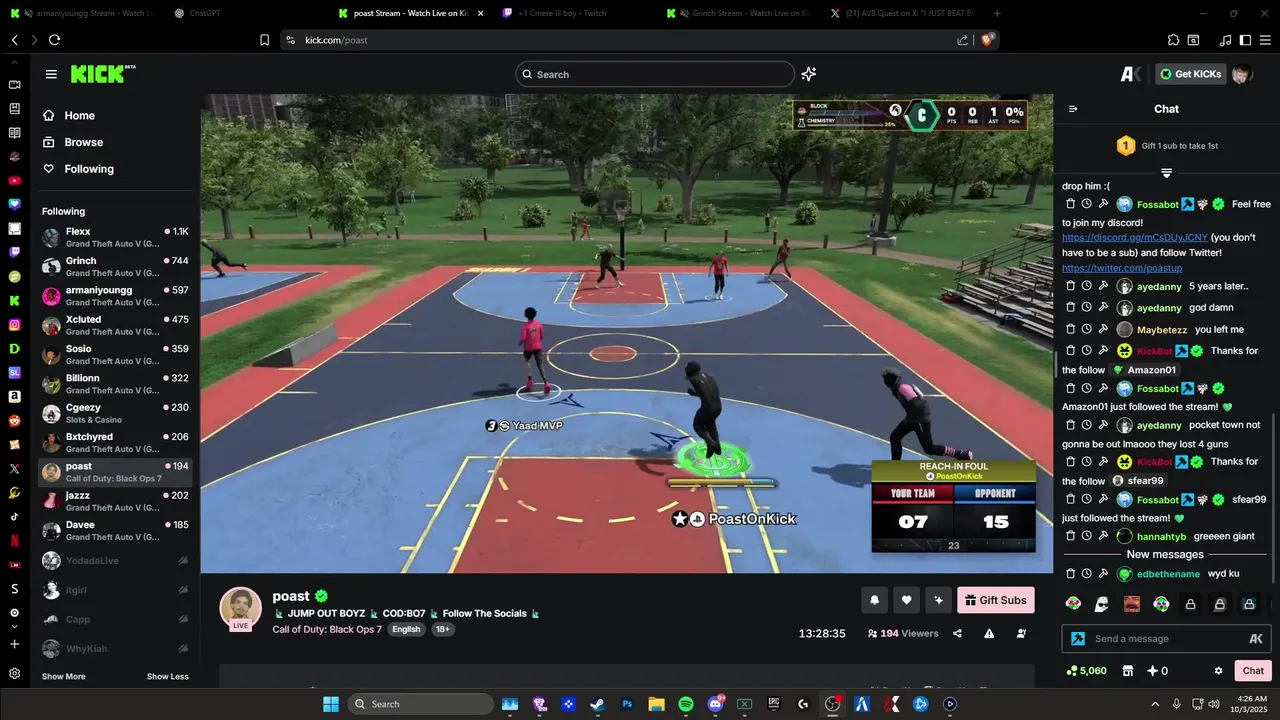Image resolution: width=1280 pixels, height=720 pixels.
Task: Open Davee channel in following list
Action: (115, 530)
